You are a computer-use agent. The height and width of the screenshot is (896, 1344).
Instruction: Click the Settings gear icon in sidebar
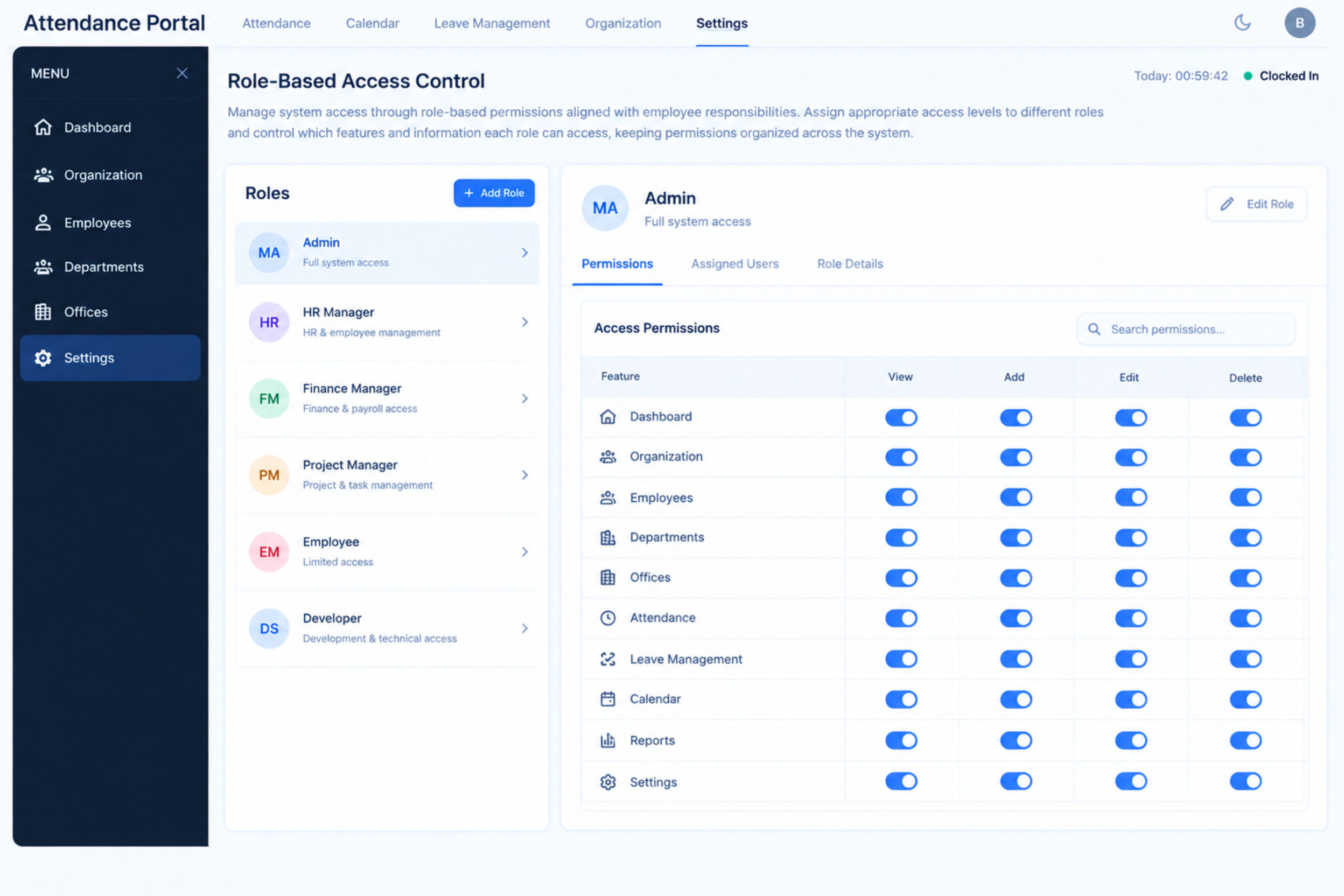pyautogui.click(x=43, y=358)
